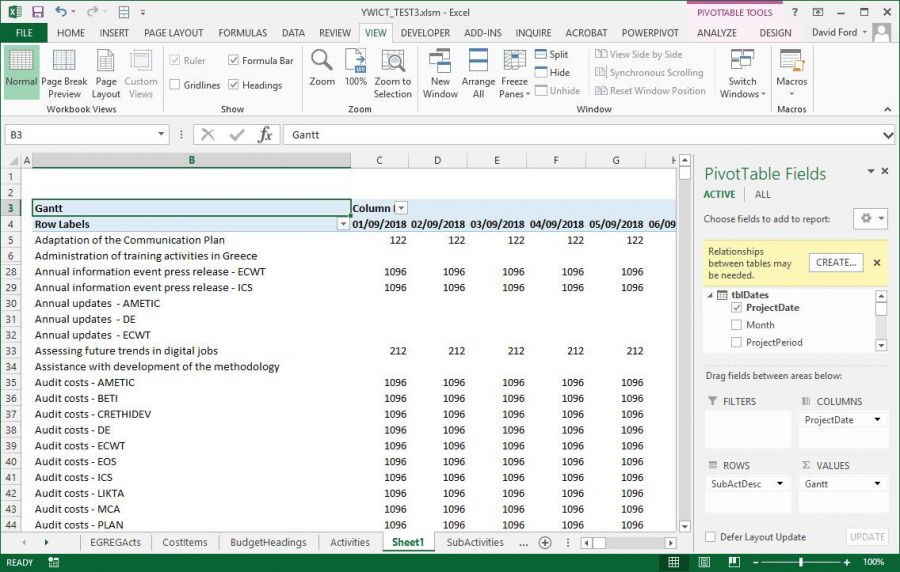The image size is (900, 572).
Task: Switch to the POWERPIVOT ribbon tab
Action: [x=650, y=33]
